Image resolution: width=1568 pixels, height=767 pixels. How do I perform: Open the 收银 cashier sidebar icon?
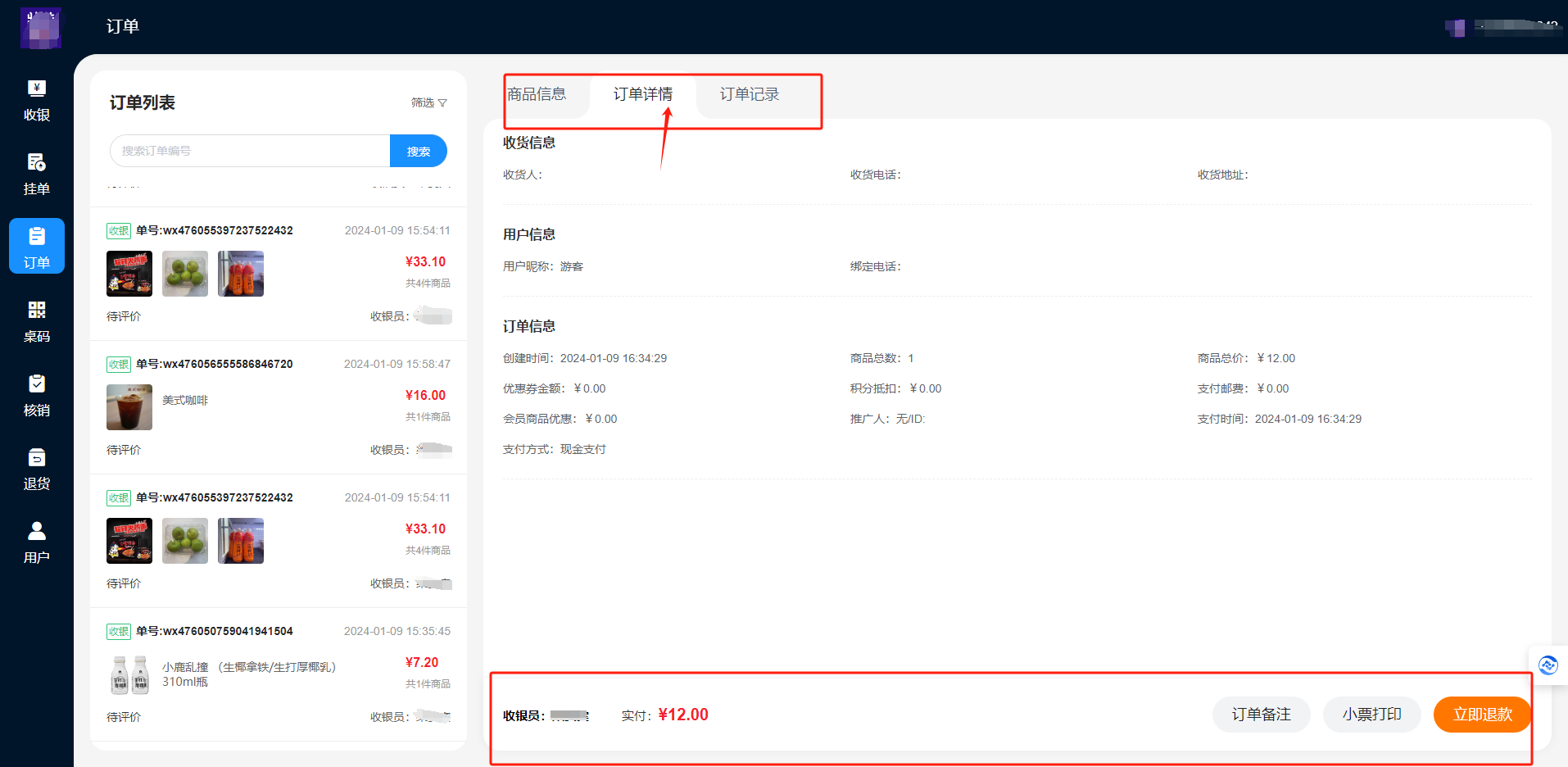click(37, 100)
